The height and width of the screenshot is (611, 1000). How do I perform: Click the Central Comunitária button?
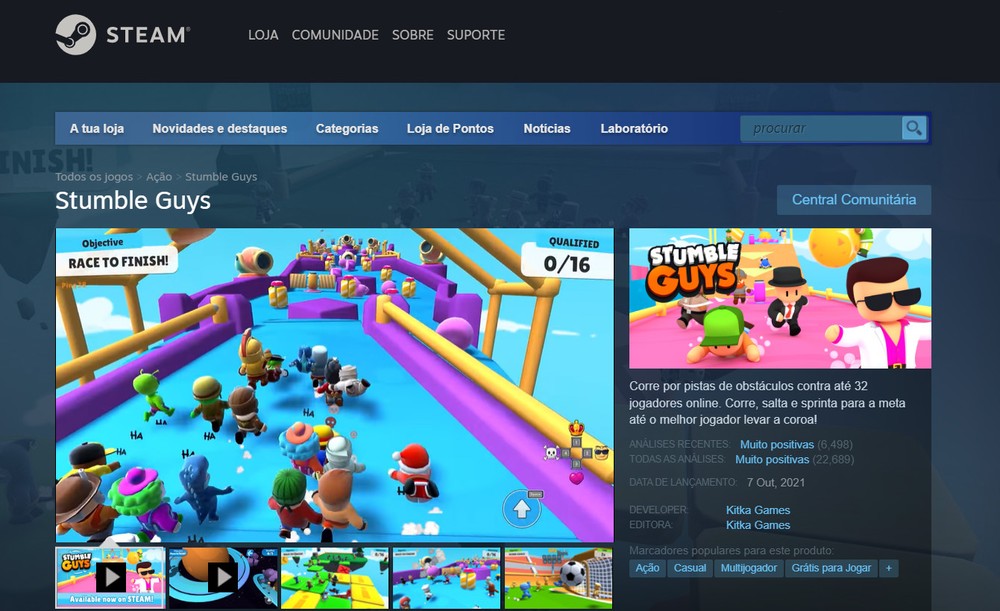tap(853, 200)
